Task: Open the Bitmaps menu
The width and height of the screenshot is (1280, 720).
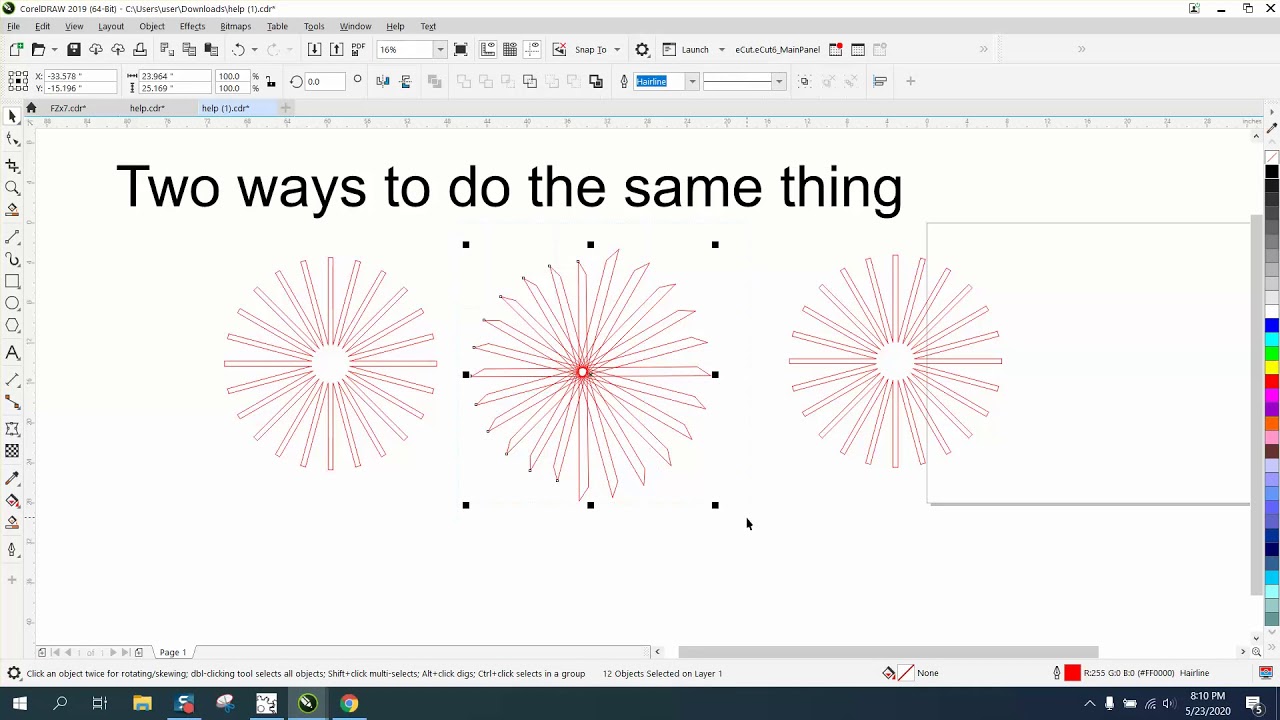Action: 235,26
